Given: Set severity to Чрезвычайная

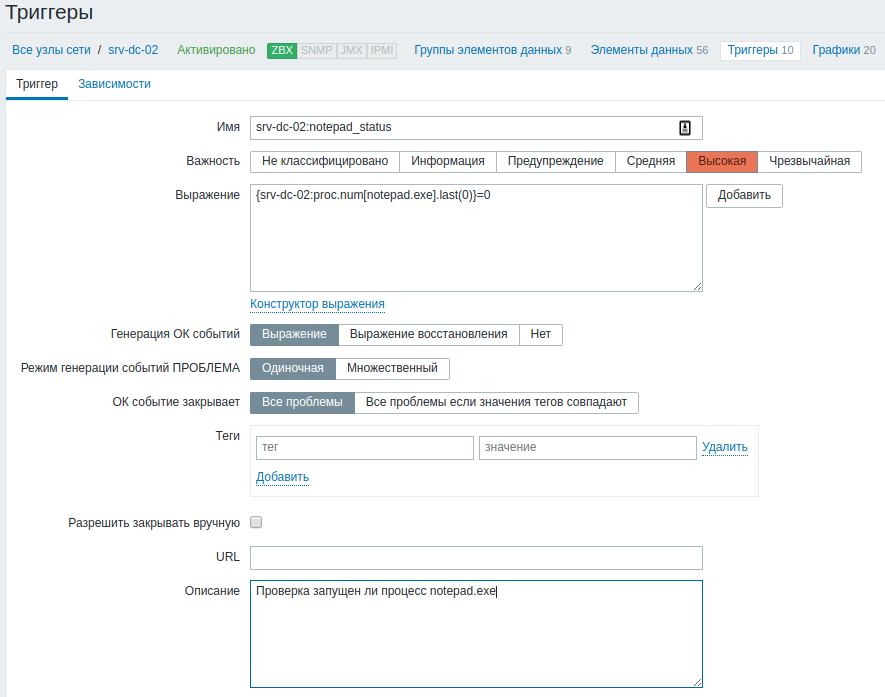Looking at the screenshot, I should tap(809, 161).
